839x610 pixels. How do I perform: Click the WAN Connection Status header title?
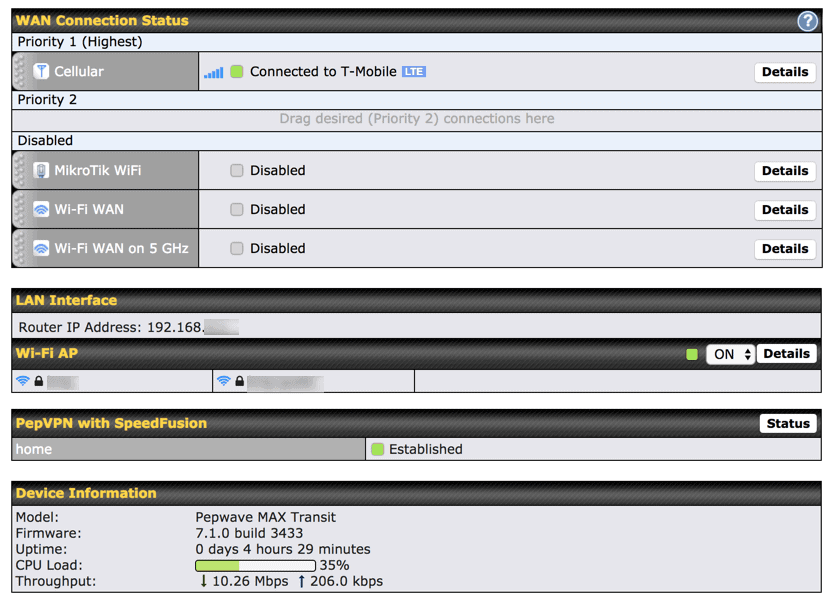pos(102,21)
